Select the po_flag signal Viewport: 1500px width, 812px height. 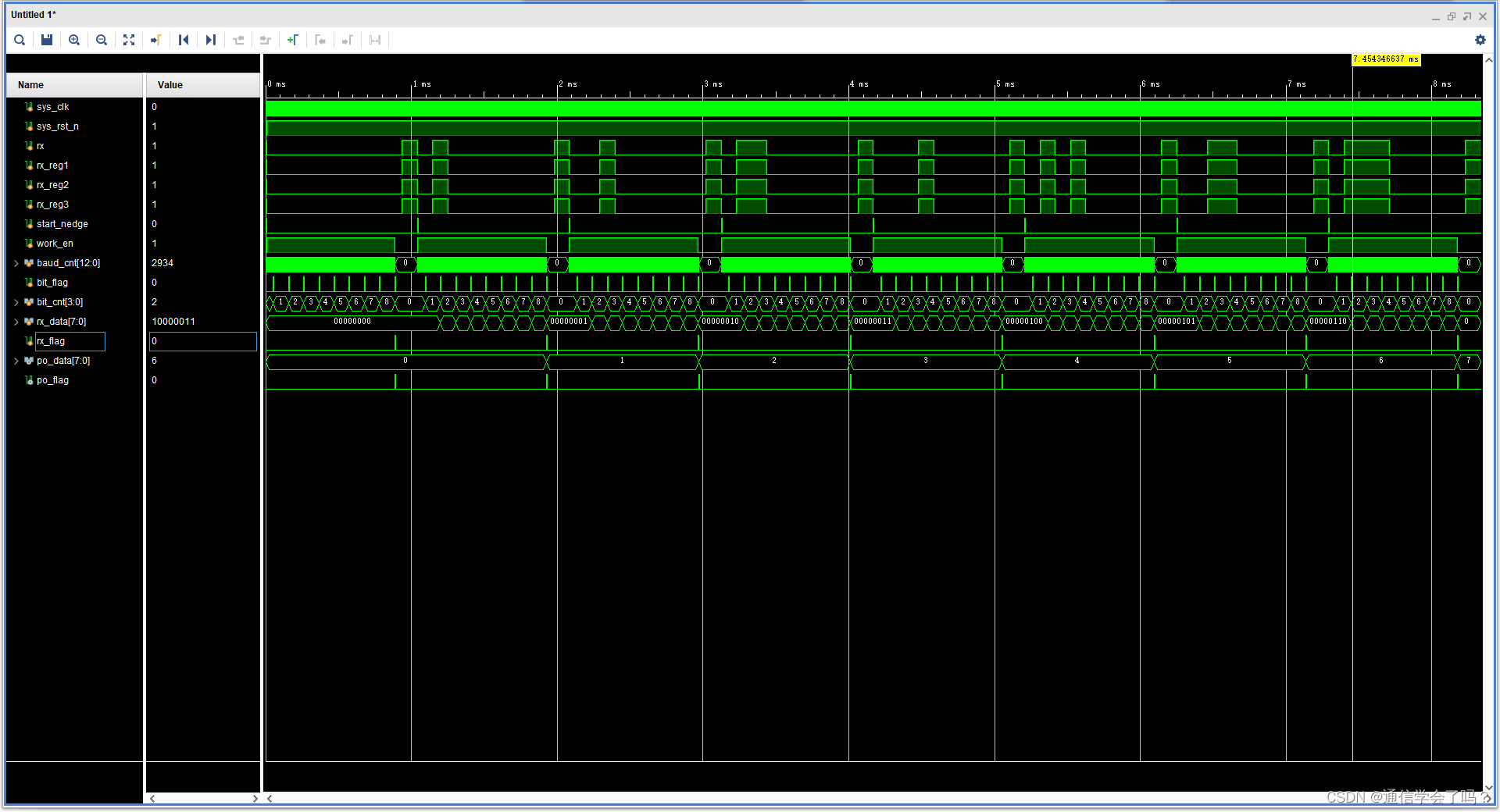click(x=52, y=380)
